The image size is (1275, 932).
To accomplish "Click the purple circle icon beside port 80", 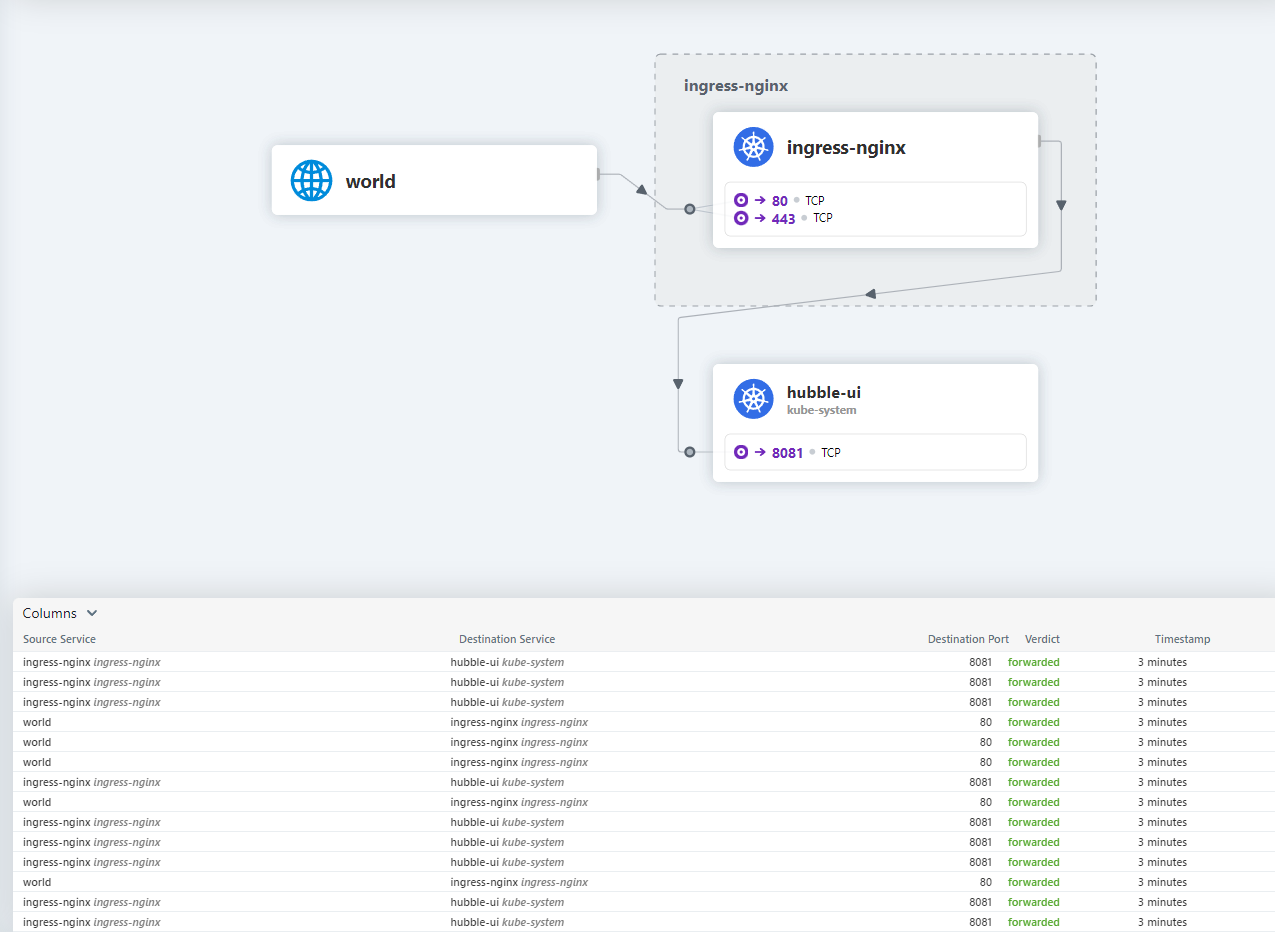I will [x=741, y=200].
